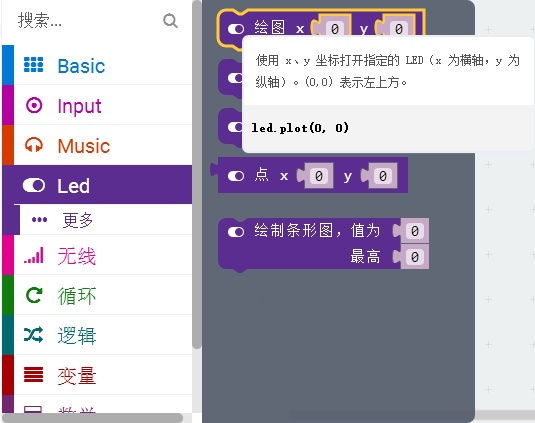Viewport: 535px width, 423px height.
Task: Click the signal bars icon for 无线
Action: pos(34,255)
